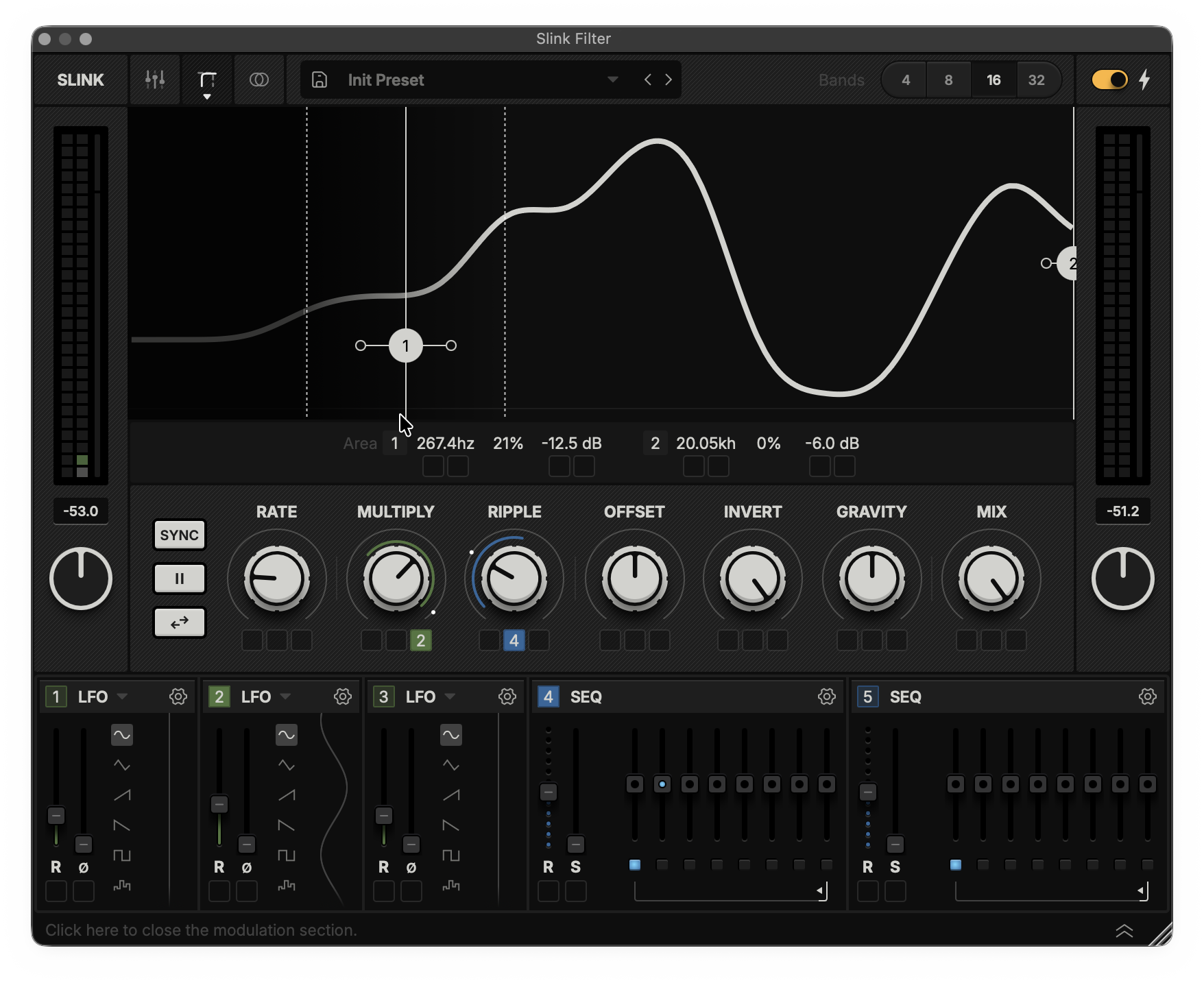Click the -12.5 dB gain value
1204x983 pixels.
point(572,444)
